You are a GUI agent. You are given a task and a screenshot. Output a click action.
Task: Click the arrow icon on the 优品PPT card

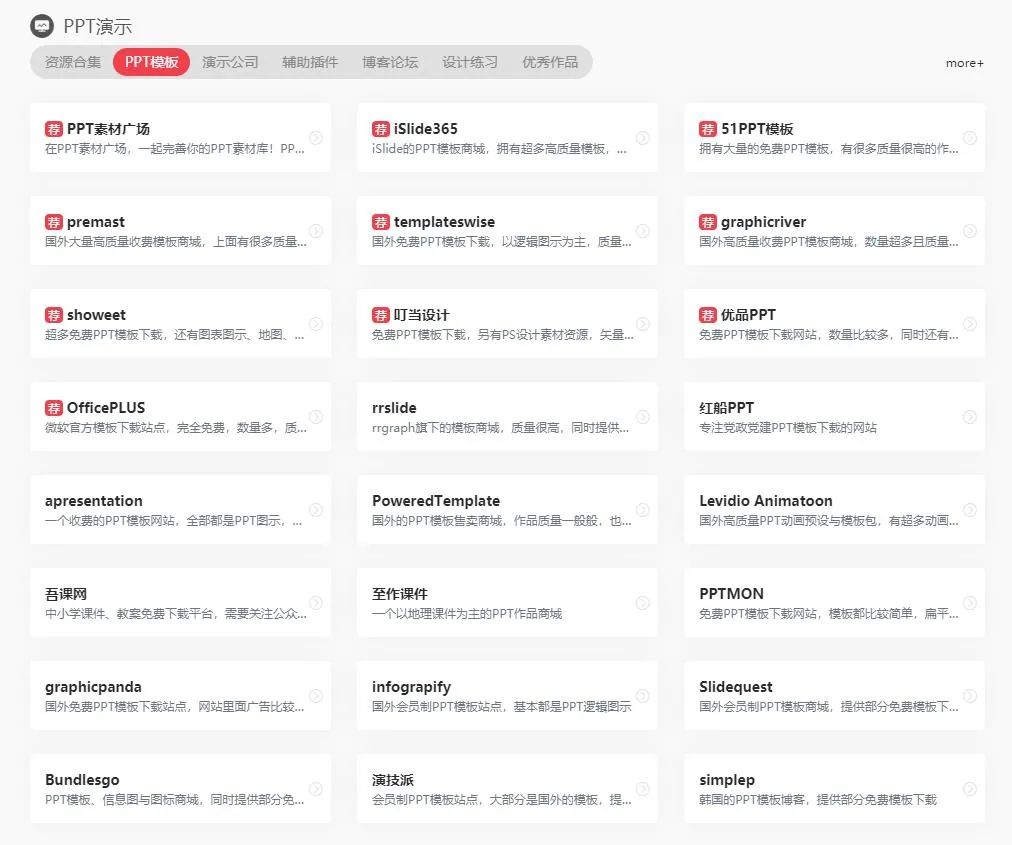[970, 323]
